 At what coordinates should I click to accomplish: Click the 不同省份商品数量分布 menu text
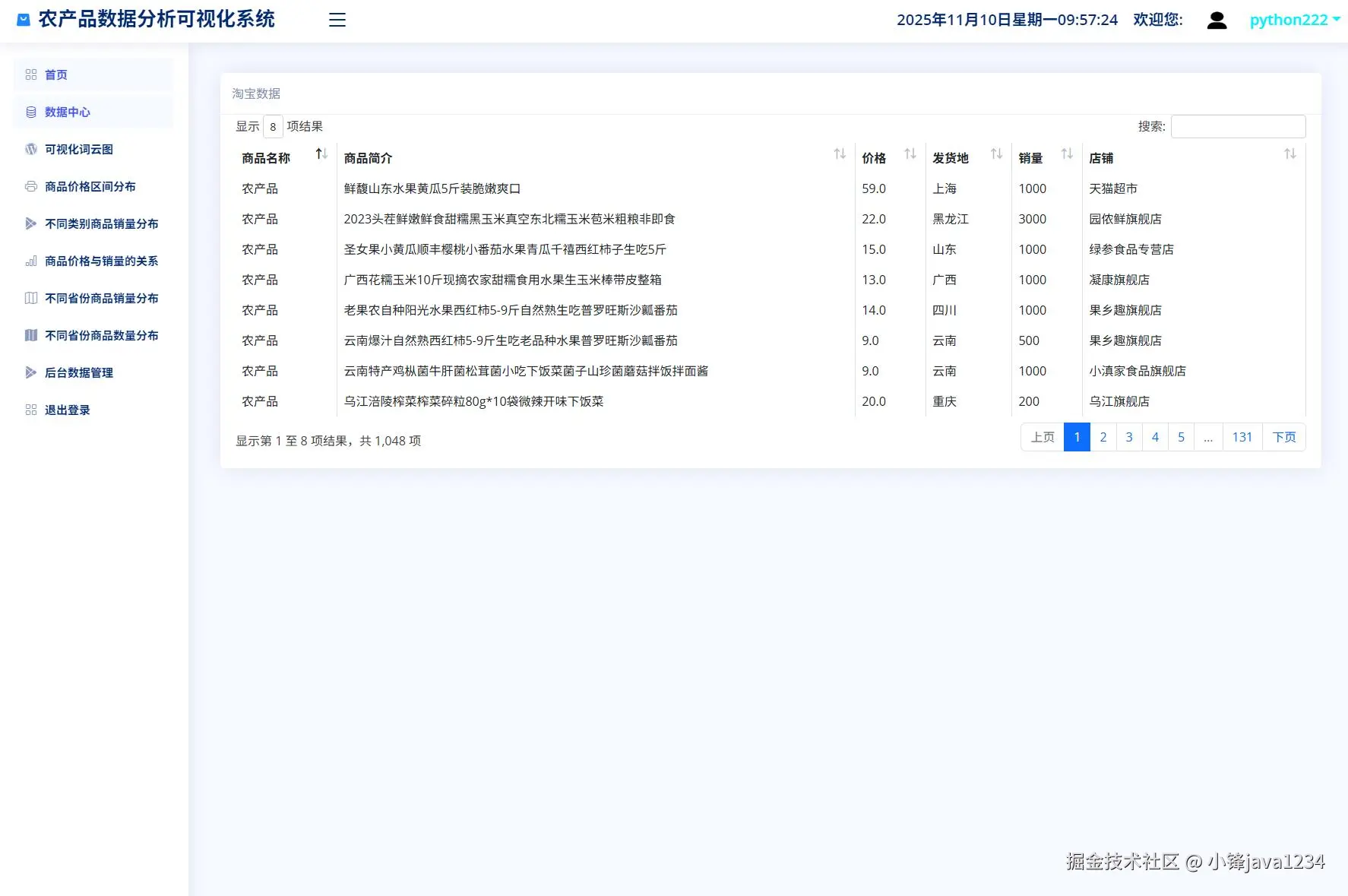102,335
